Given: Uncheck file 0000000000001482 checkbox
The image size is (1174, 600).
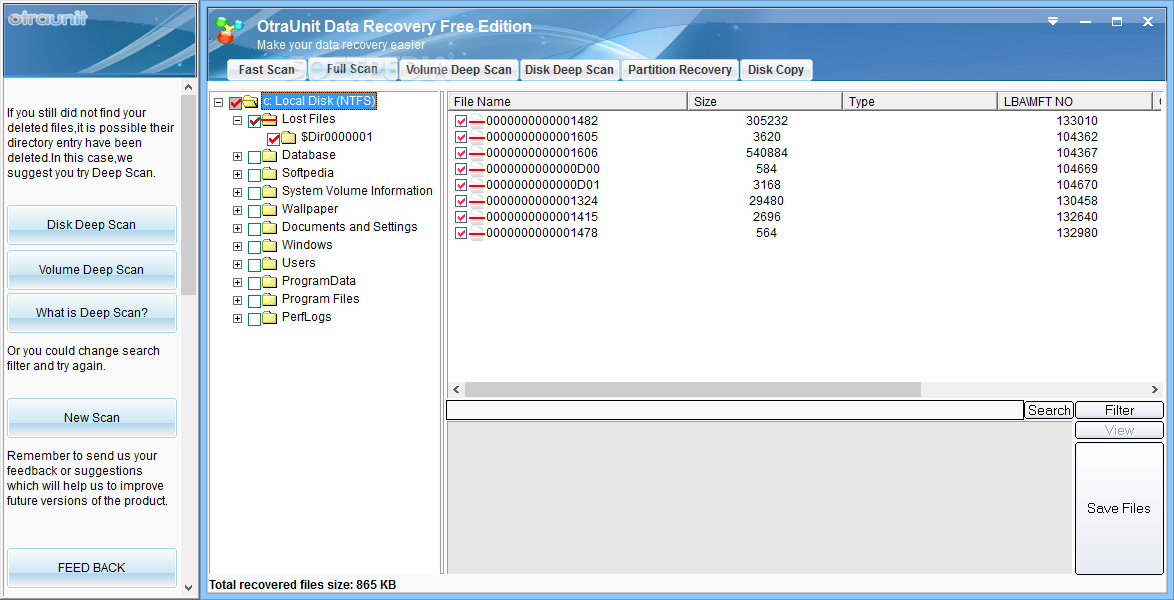Looking at the screenshot, I should [461, 121].
